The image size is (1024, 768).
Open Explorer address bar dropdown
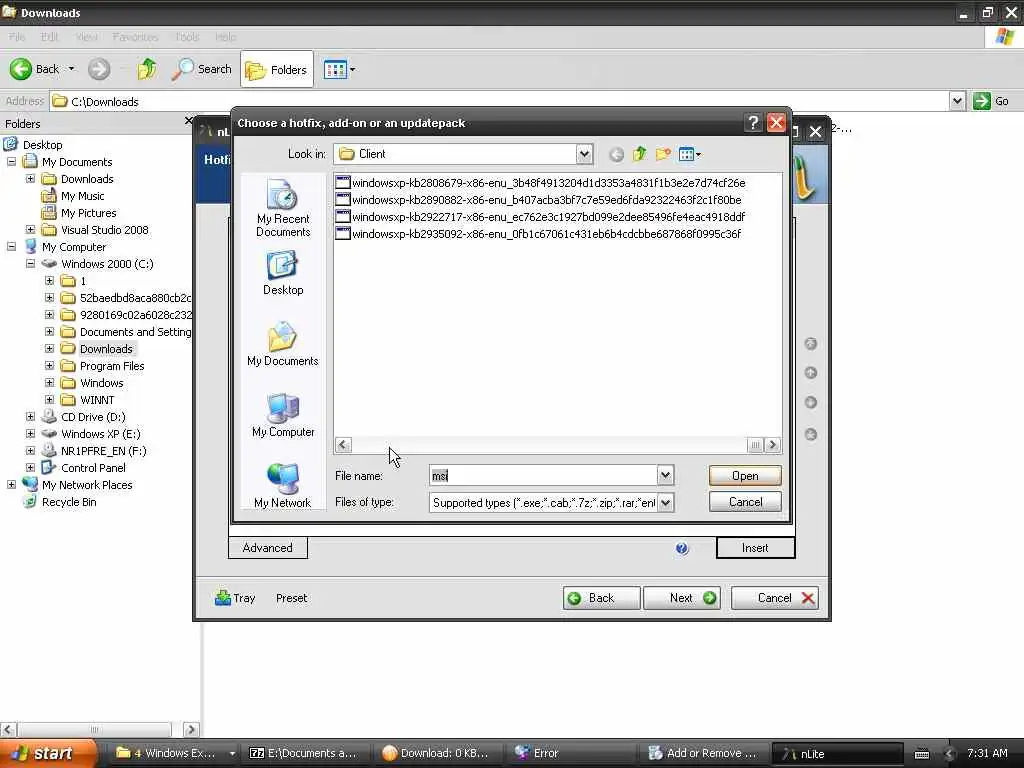pyautogui.click(x=957, y=101)
